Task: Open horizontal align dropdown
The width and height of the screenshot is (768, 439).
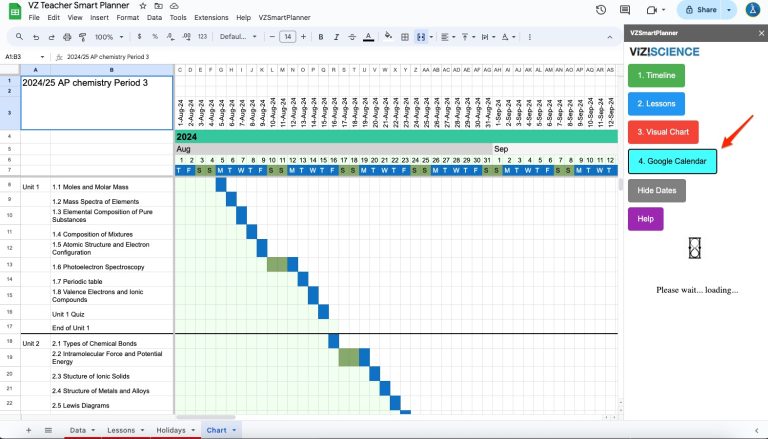Action: [x=448, y=37]
